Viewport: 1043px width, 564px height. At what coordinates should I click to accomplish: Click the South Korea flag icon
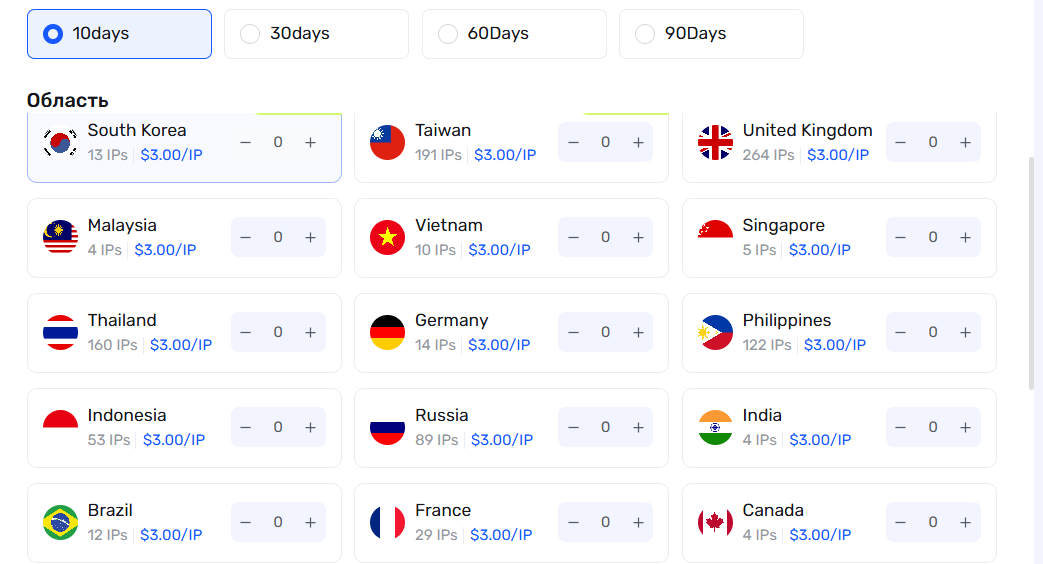click(60, 142)
